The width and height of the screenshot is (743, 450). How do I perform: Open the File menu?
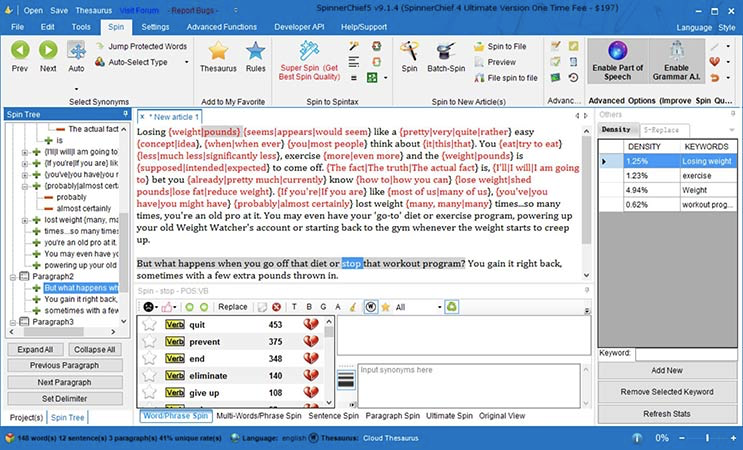(x=18, y=27)
